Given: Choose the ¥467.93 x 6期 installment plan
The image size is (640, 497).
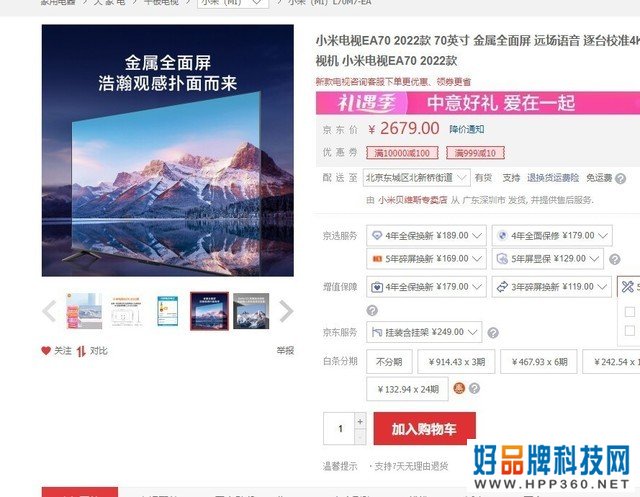Looking at the screenshot, I should pos(539,362).
